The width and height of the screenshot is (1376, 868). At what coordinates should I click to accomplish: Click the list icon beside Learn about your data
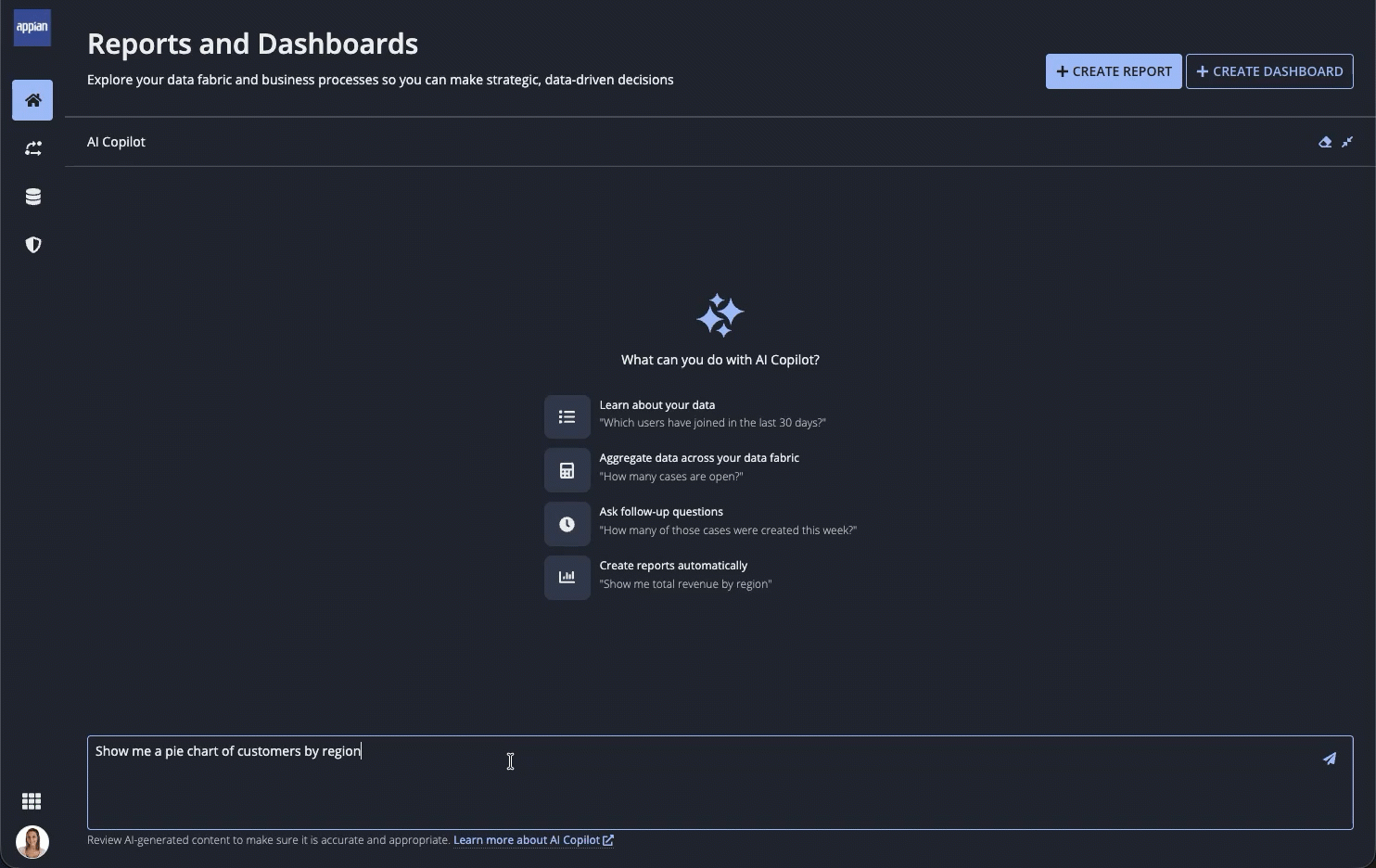[x=567, y=417]
